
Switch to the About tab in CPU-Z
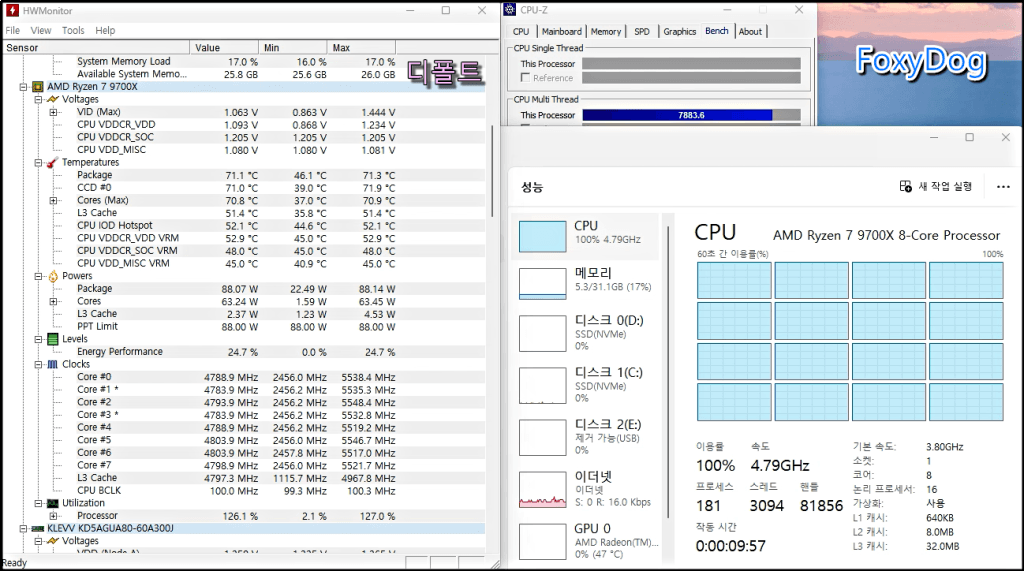750,31
